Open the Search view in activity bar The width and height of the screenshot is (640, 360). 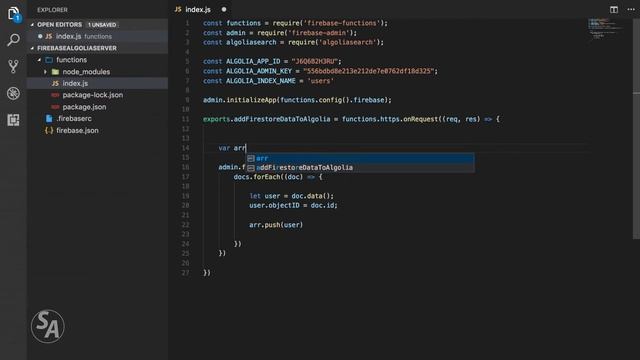point(13,40)
